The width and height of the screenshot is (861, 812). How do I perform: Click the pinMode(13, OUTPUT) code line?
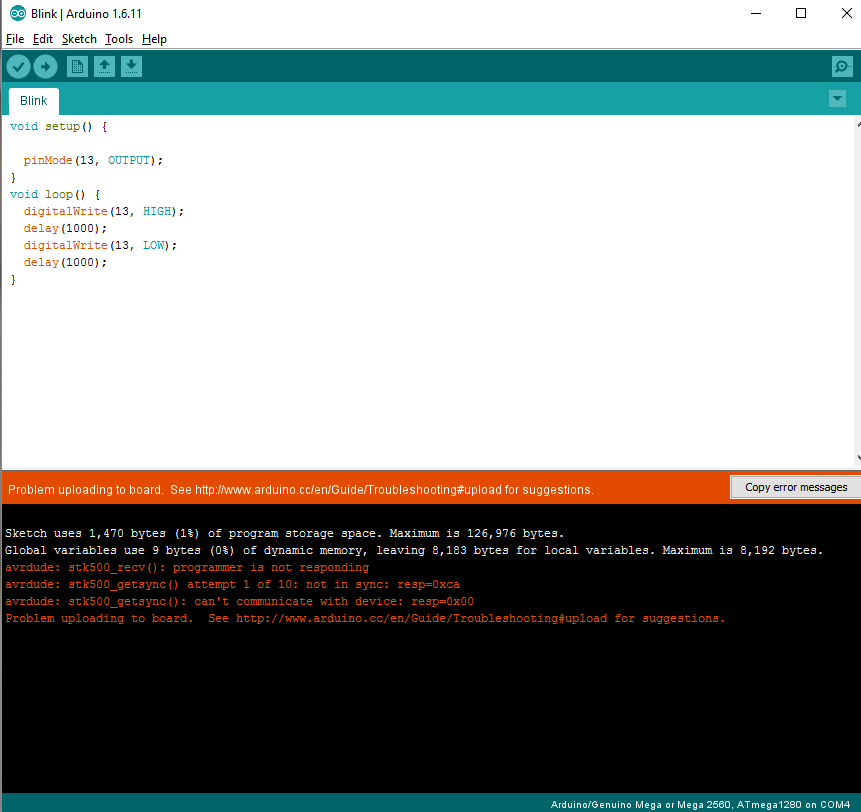[x=93, y=160]
